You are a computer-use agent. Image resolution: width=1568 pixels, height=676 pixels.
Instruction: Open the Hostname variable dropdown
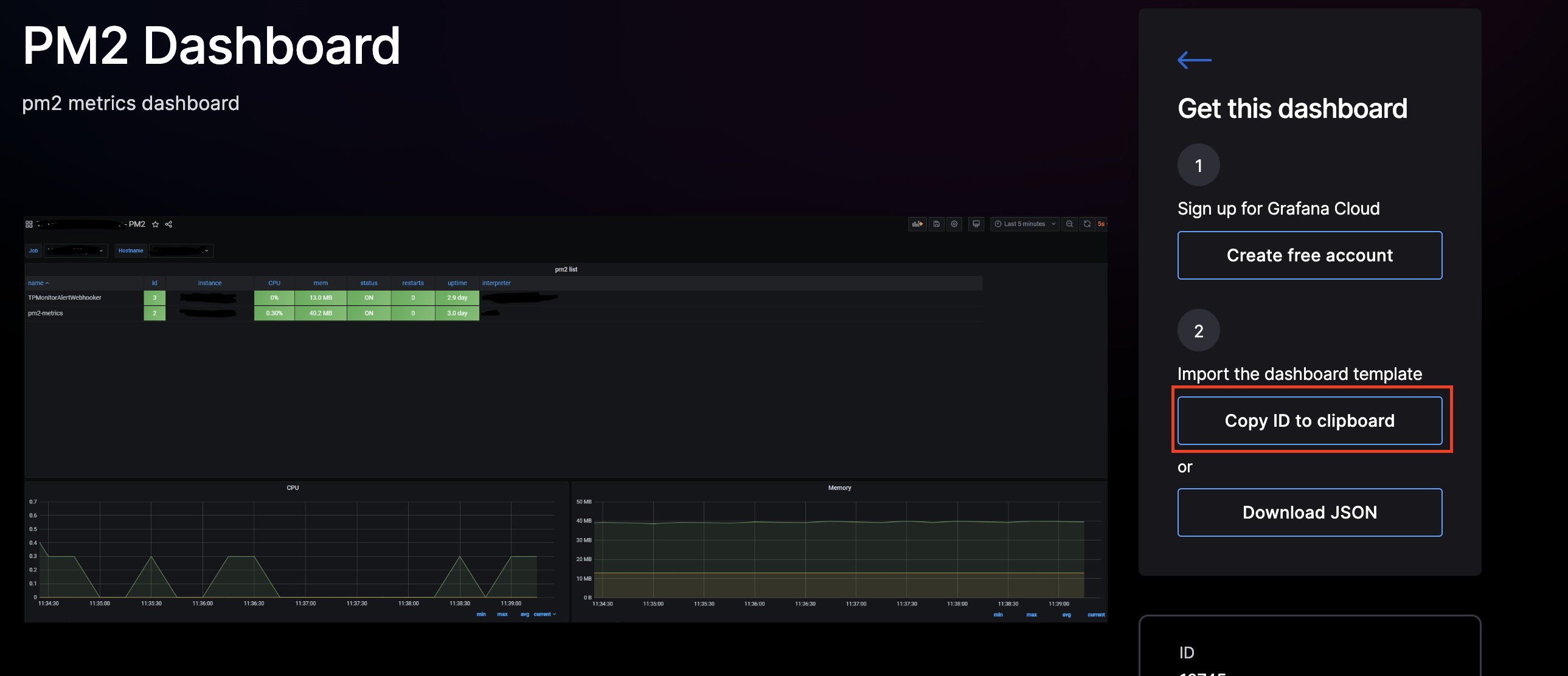point(181,250)
